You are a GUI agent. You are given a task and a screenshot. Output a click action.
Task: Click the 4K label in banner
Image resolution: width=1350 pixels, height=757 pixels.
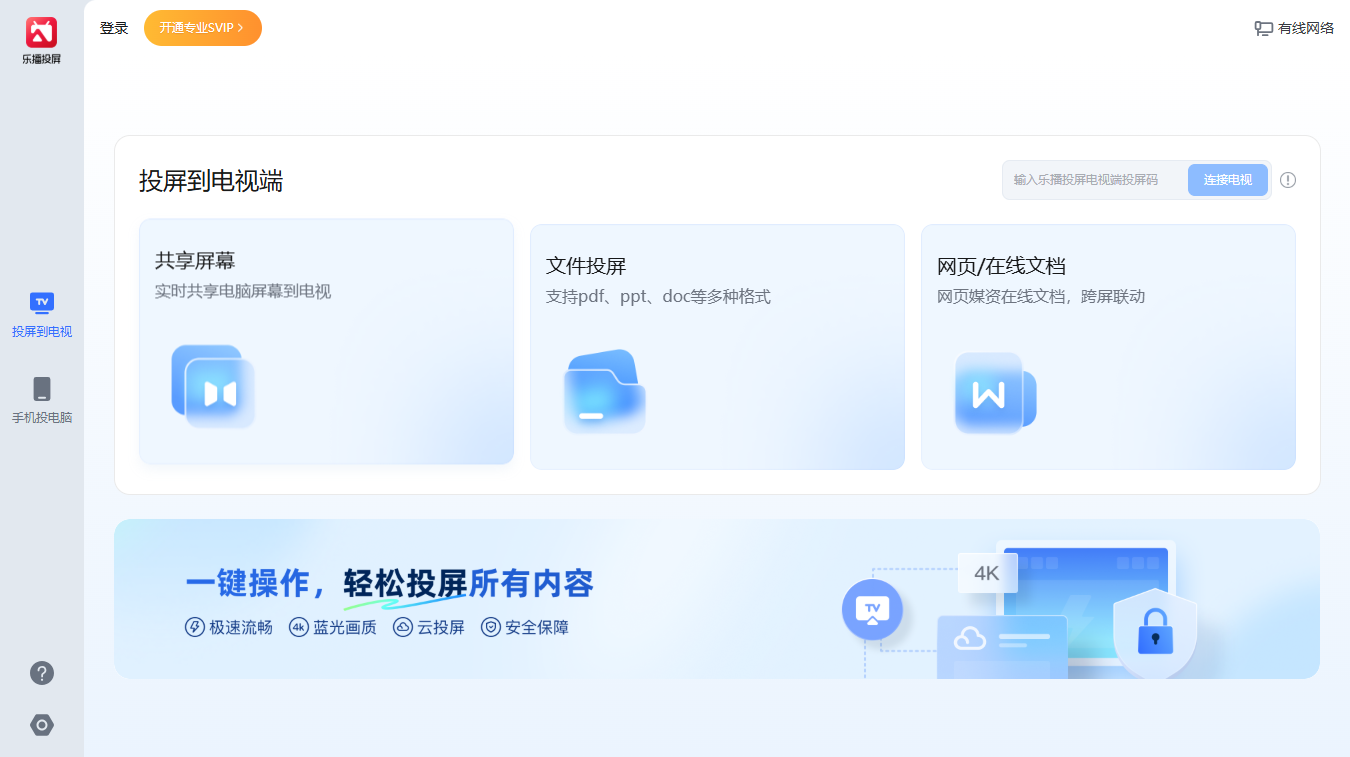[987, 573]
